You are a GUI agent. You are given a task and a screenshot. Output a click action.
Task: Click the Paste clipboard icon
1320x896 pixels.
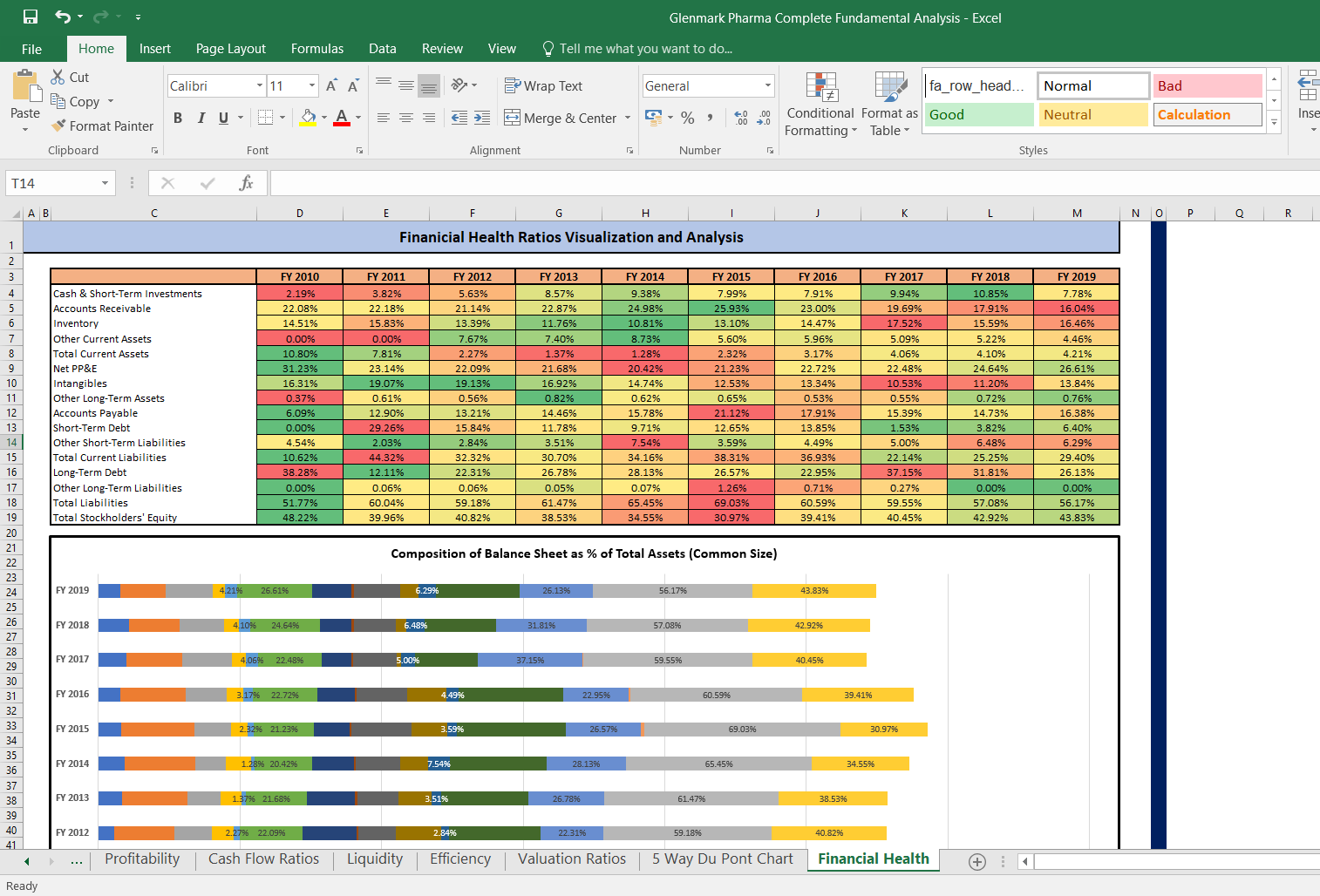click(25, 87)
